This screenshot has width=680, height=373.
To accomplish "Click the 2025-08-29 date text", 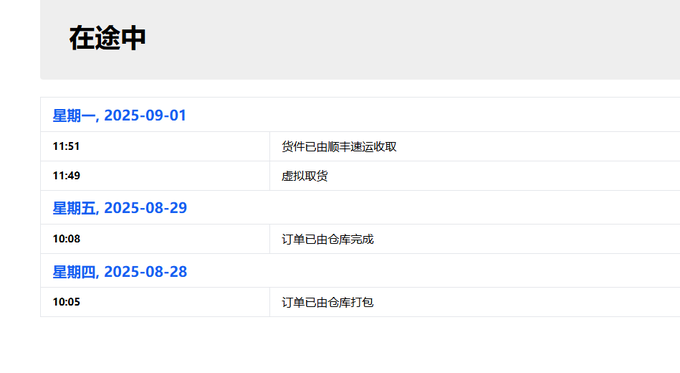I will click(145, 208).
